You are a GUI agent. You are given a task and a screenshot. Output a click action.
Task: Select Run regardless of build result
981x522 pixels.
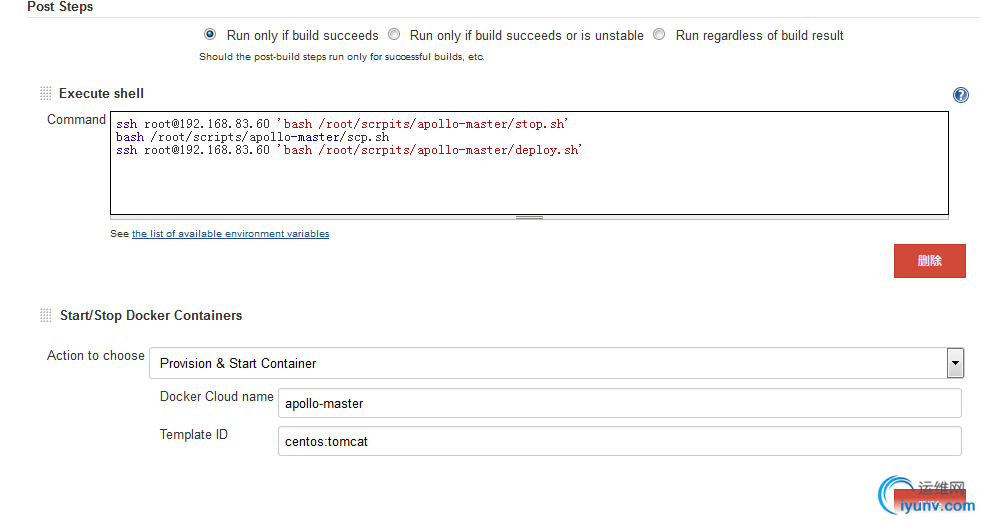pyautogui.click(x=659, y=34)
